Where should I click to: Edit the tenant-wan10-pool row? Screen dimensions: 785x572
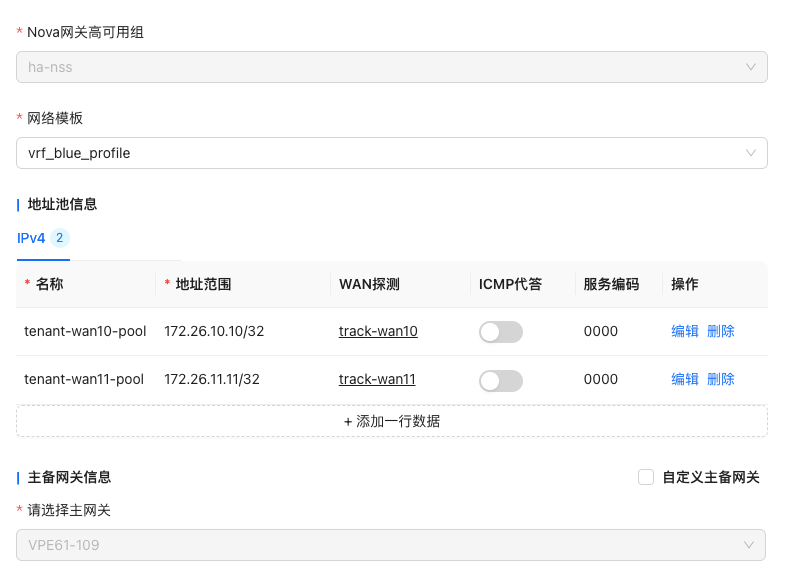click(x=685, y=332)
